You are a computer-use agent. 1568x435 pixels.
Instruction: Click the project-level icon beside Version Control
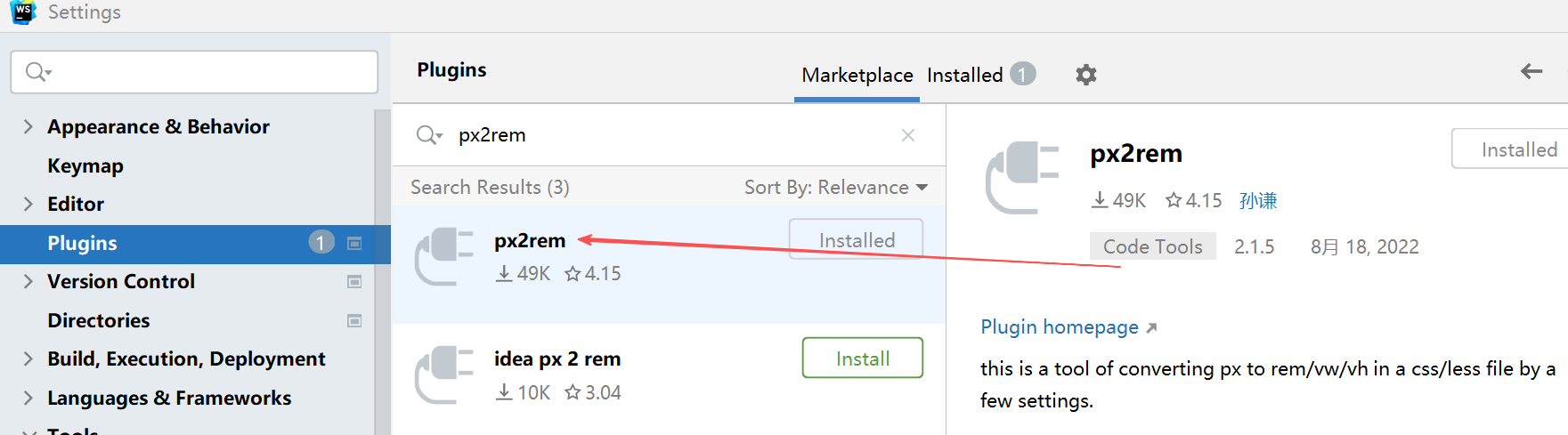click(x=354, y=282)
